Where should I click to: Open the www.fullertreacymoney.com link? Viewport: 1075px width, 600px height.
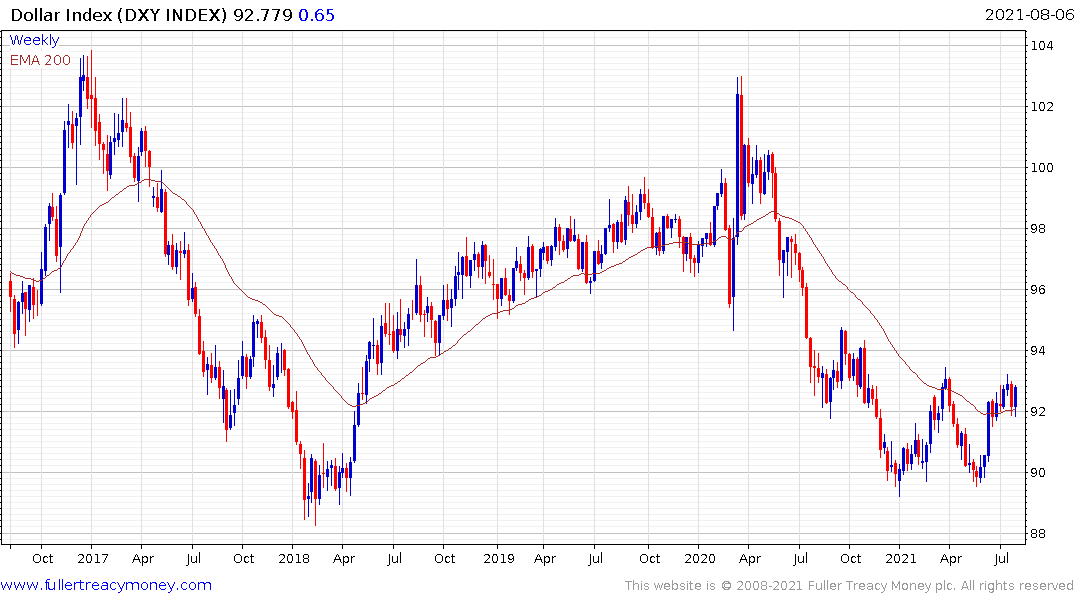click(x=106, y=585)
